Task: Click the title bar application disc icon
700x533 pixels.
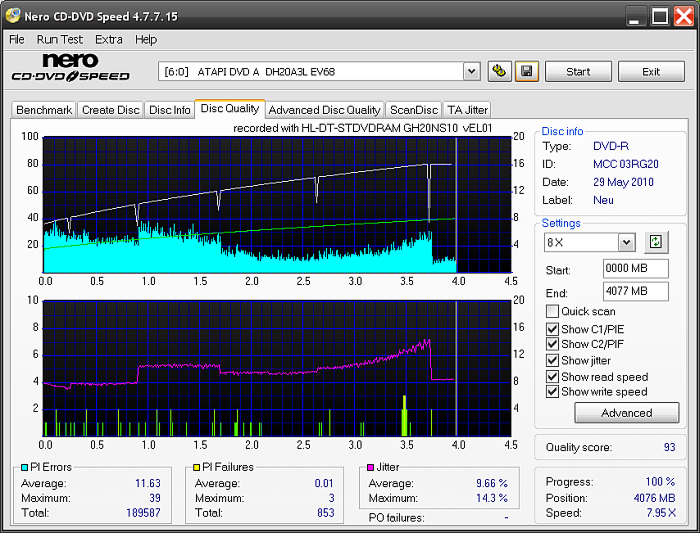Action: tap(15, 16)
